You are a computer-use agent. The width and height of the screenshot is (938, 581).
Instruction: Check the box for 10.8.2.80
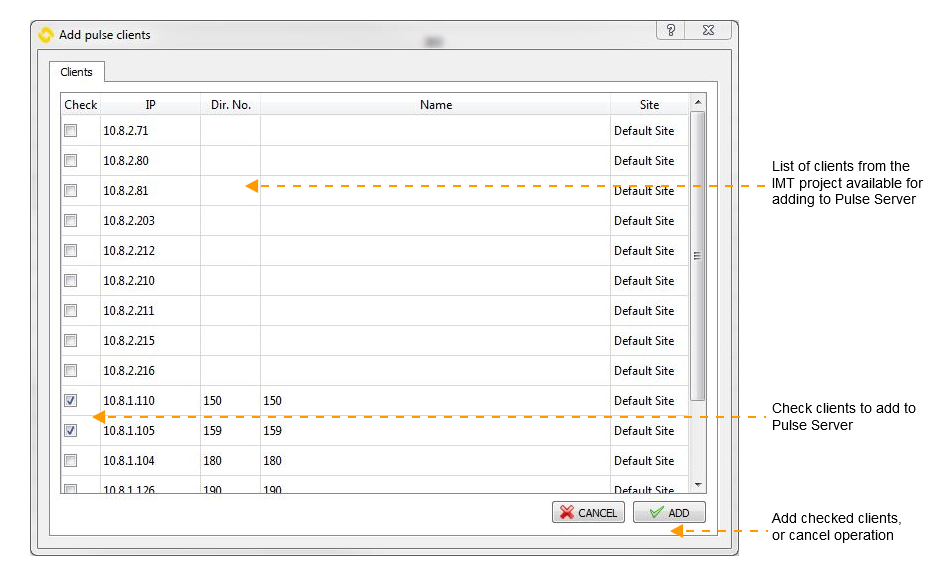click(x=71, y=160)
